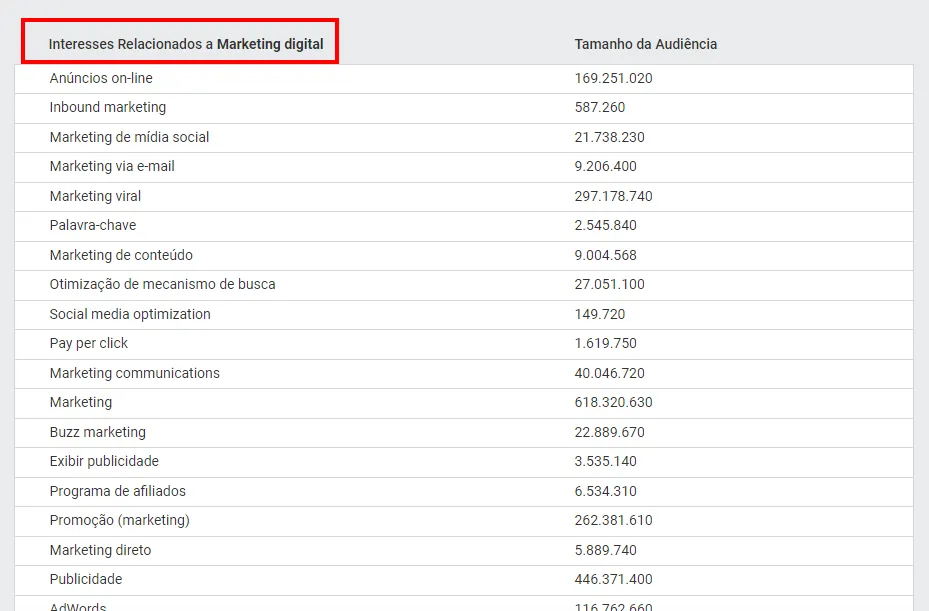Click the Promoção (marketing) row
This screenshot has height=611, width=929.
tap(120, 520)
